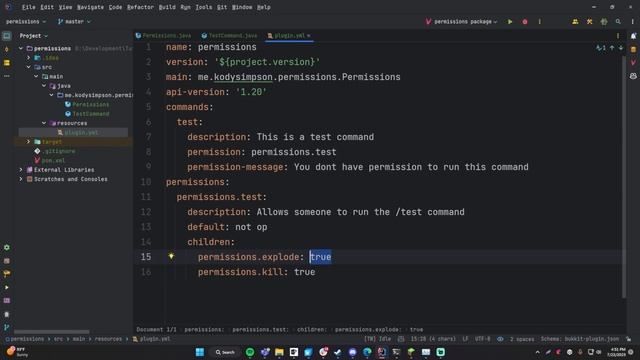
Task: Go to next highlighted problem arrow
Action: tap(621, 48)
